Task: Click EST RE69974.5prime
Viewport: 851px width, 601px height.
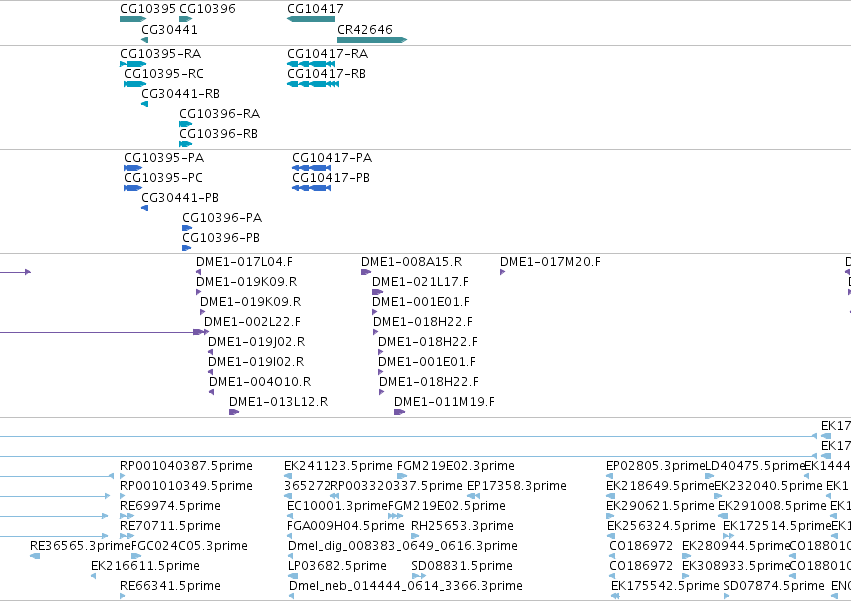Action: click(x=127, y=516)
